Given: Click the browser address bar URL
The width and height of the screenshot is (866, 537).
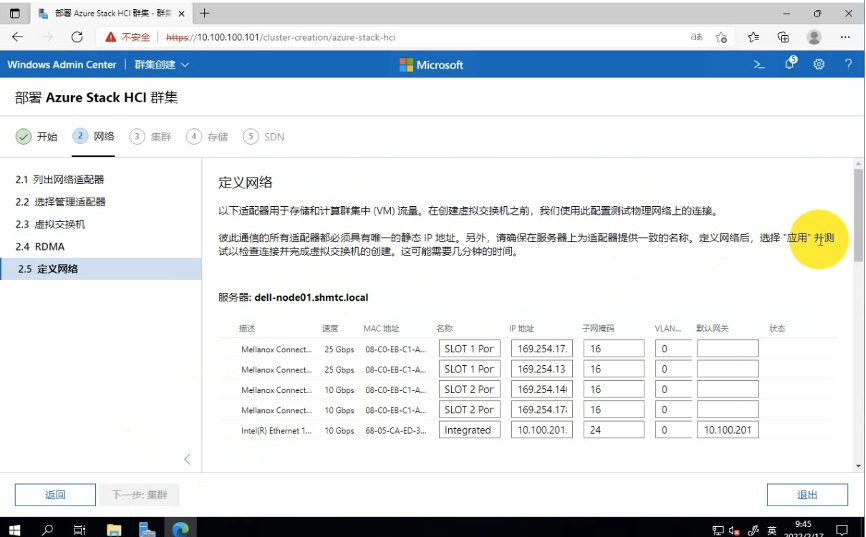Looking at the screenshot, I should [x=281, y=37].
